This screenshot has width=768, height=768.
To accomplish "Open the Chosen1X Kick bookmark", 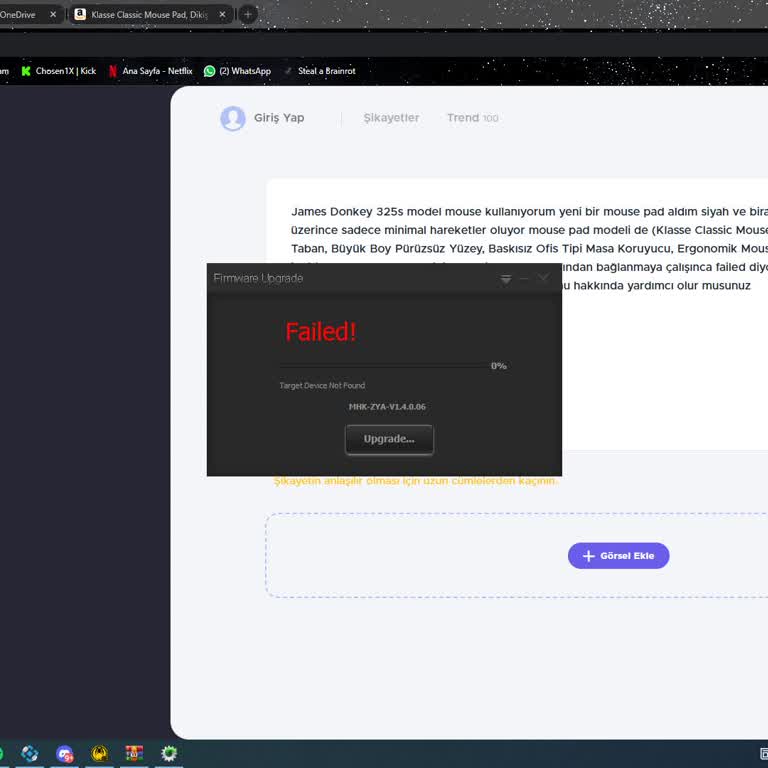I will point(59,71).
